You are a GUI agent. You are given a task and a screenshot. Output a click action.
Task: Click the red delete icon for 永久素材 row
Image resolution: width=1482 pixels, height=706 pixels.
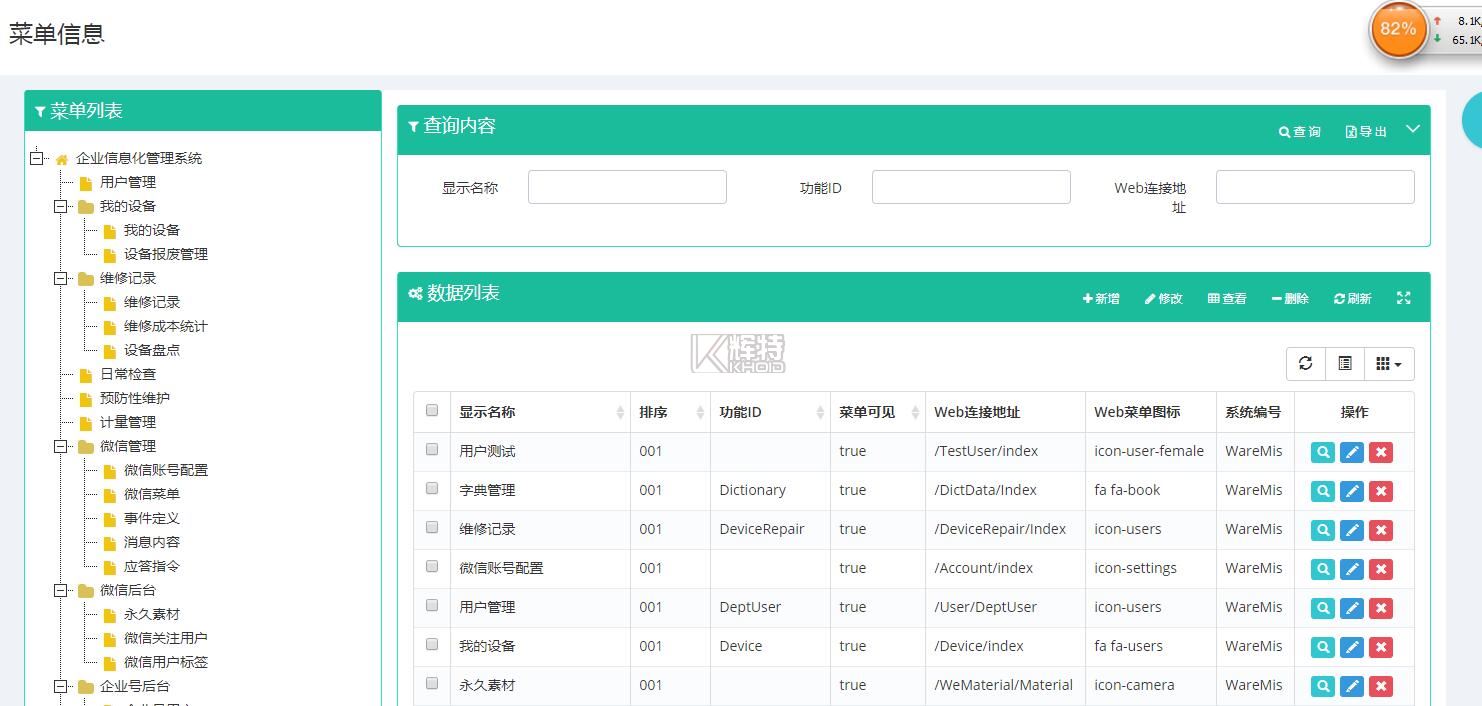[1381, 686]
